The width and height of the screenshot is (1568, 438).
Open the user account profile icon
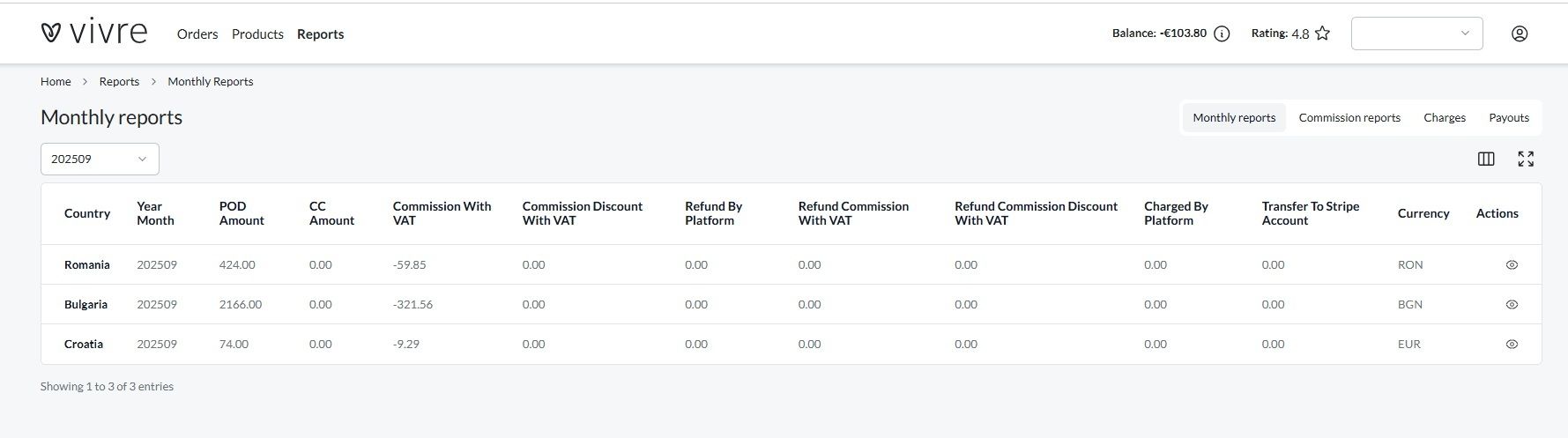click(x=1519, y=33)
